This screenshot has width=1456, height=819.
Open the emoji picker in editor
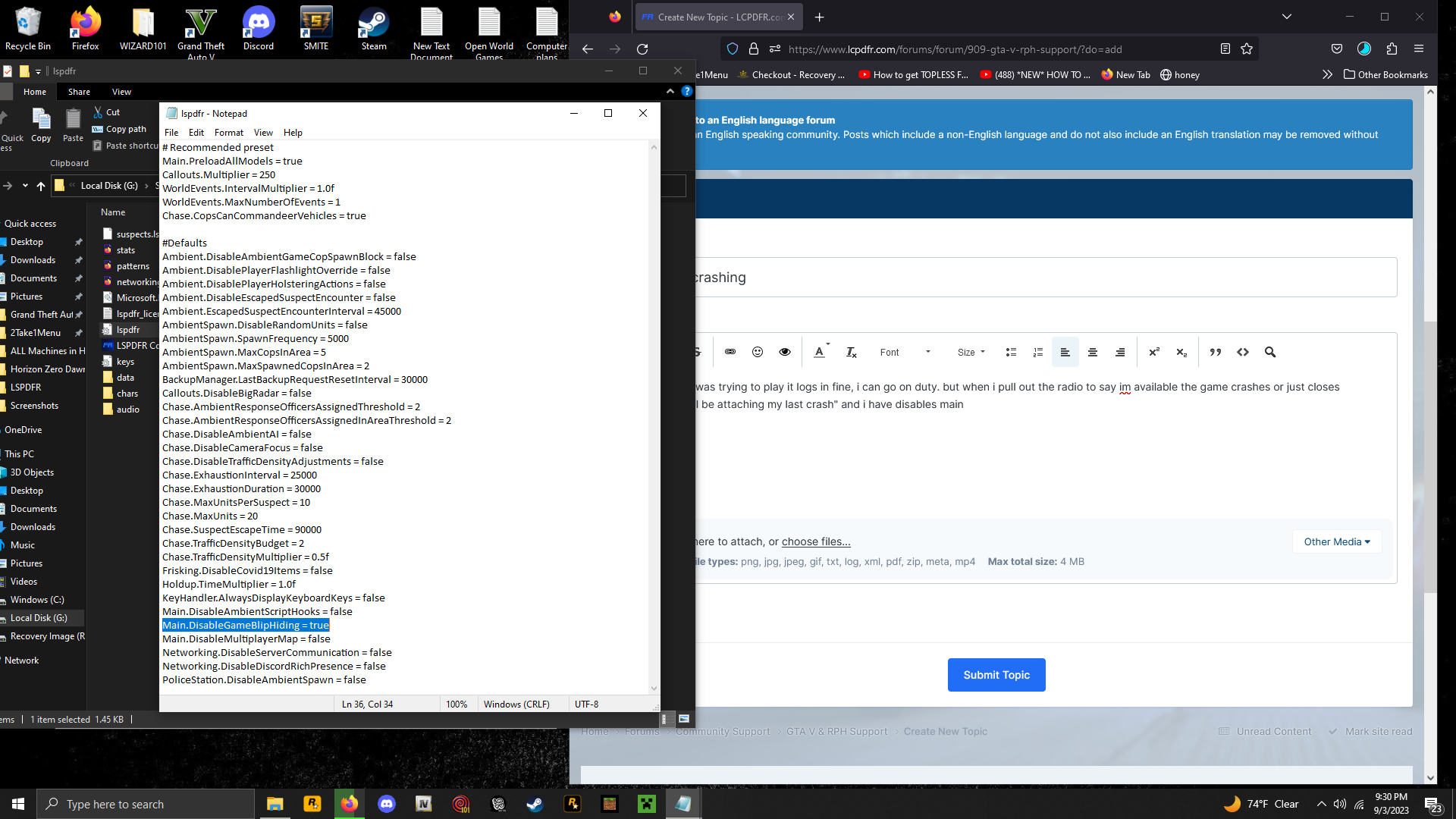(758, 352)
